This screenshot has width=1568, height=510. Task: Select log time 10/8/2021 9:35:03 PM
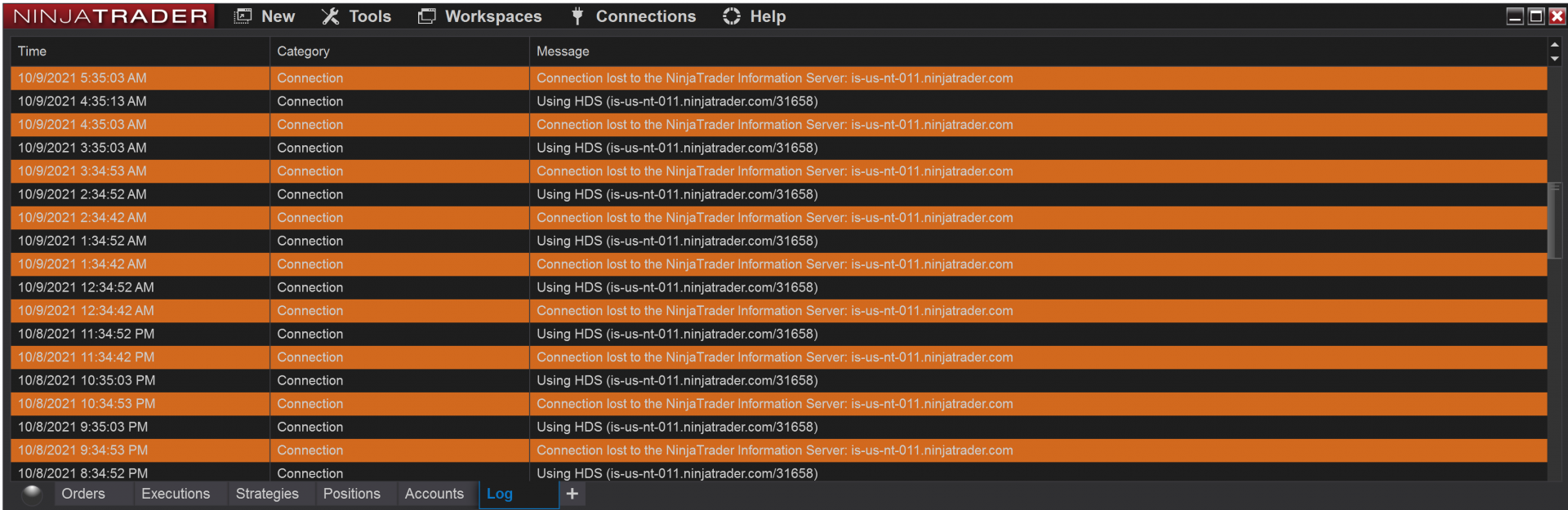click(x=82, y=427)
